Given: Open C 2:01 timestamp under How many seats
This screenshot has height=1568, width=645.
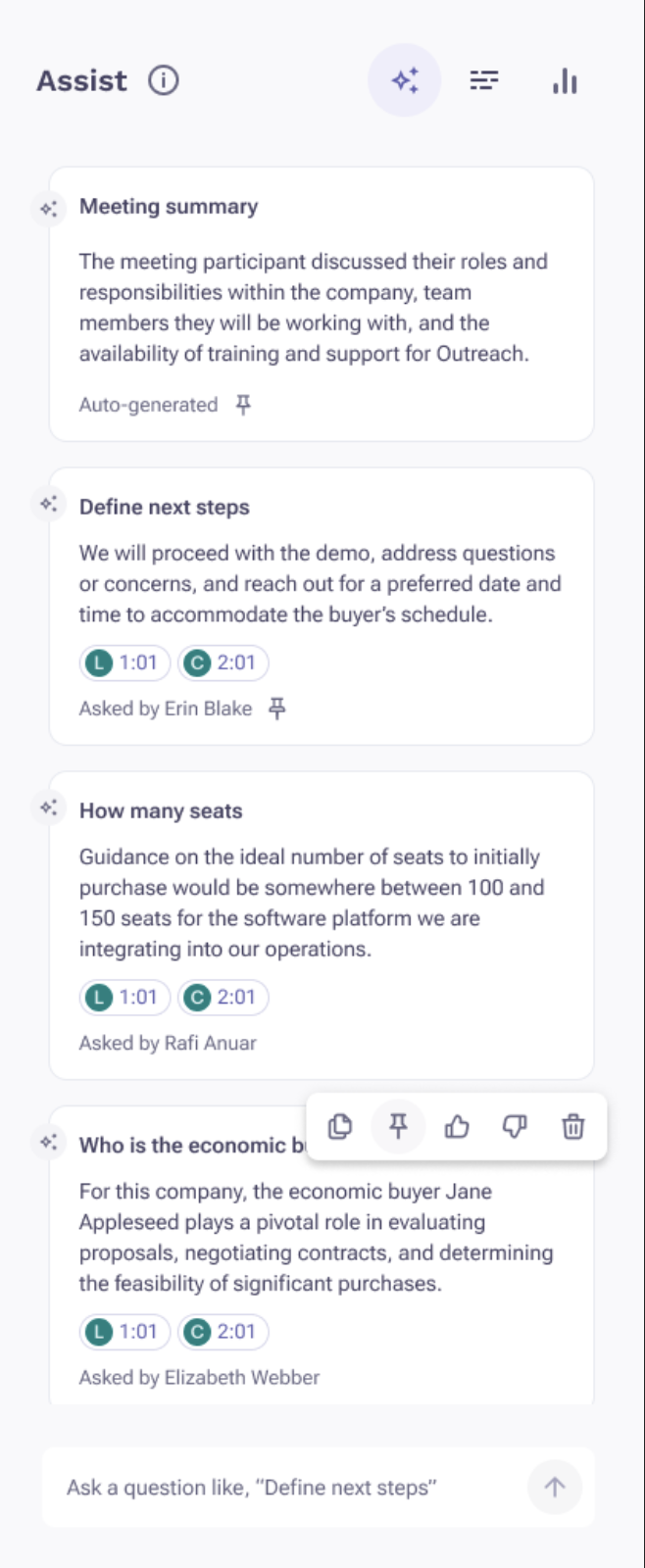Looking at the screenshot, I should click(x=223, y=998).
